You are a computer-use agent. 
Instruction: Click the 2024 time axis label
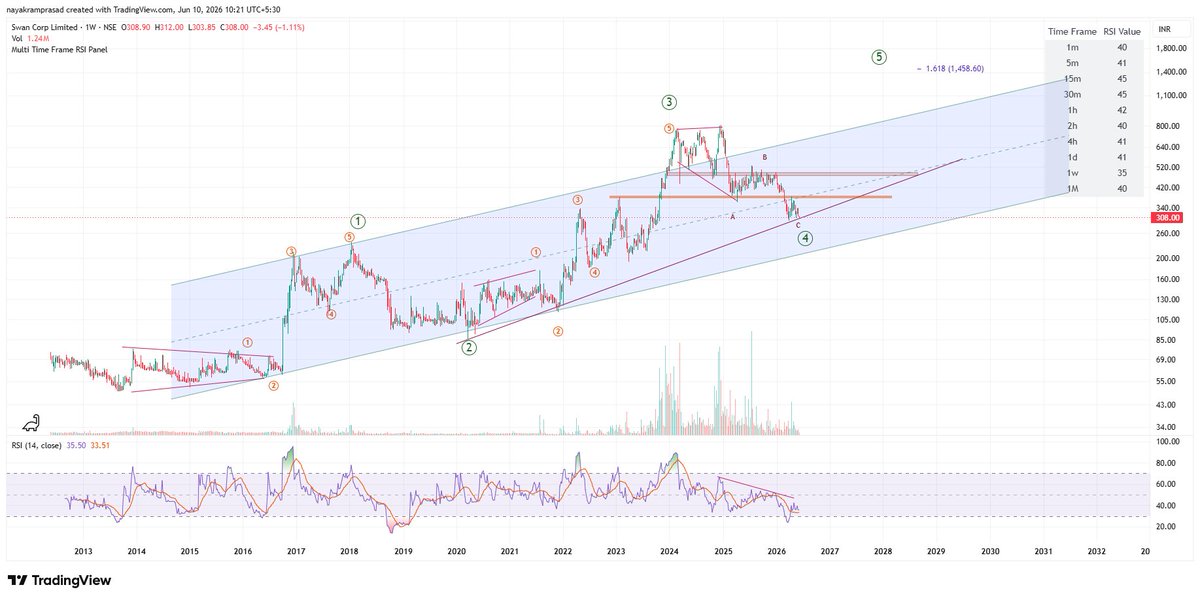[x=670, y=551]
